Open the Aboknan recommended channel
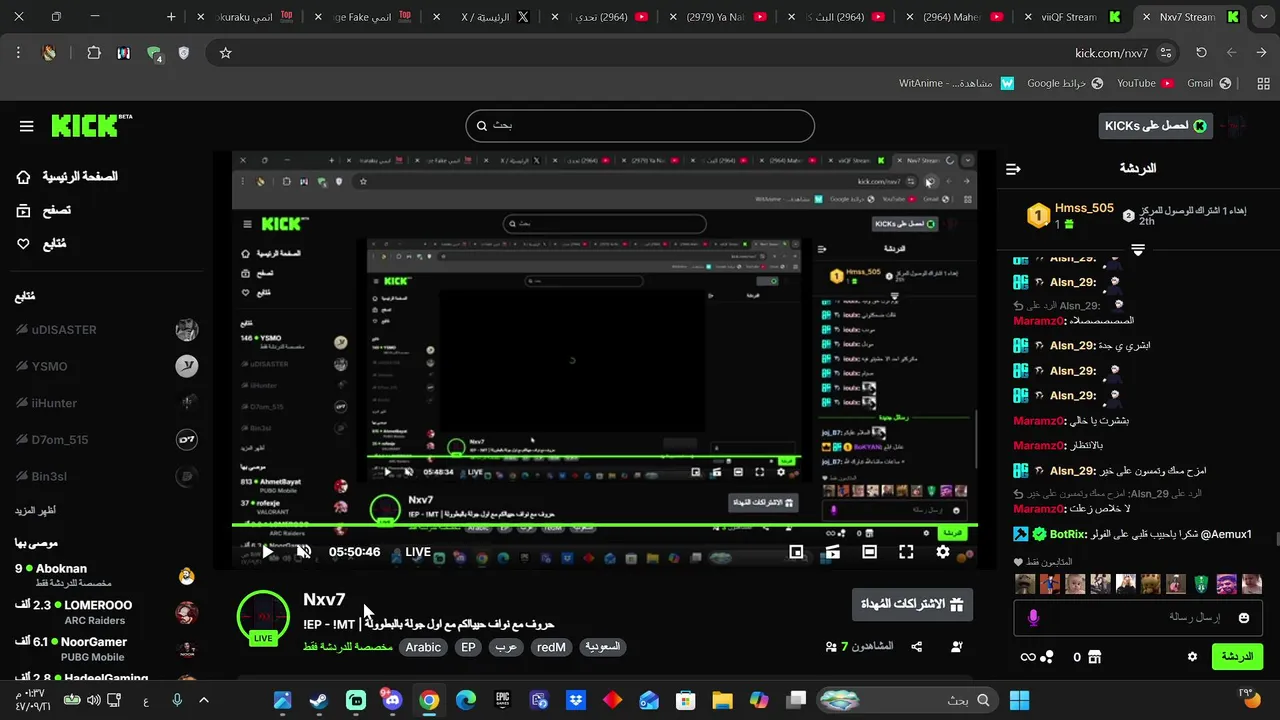Image resolution: width=1280 pixels, height=720 pixels. coord(106,575)
